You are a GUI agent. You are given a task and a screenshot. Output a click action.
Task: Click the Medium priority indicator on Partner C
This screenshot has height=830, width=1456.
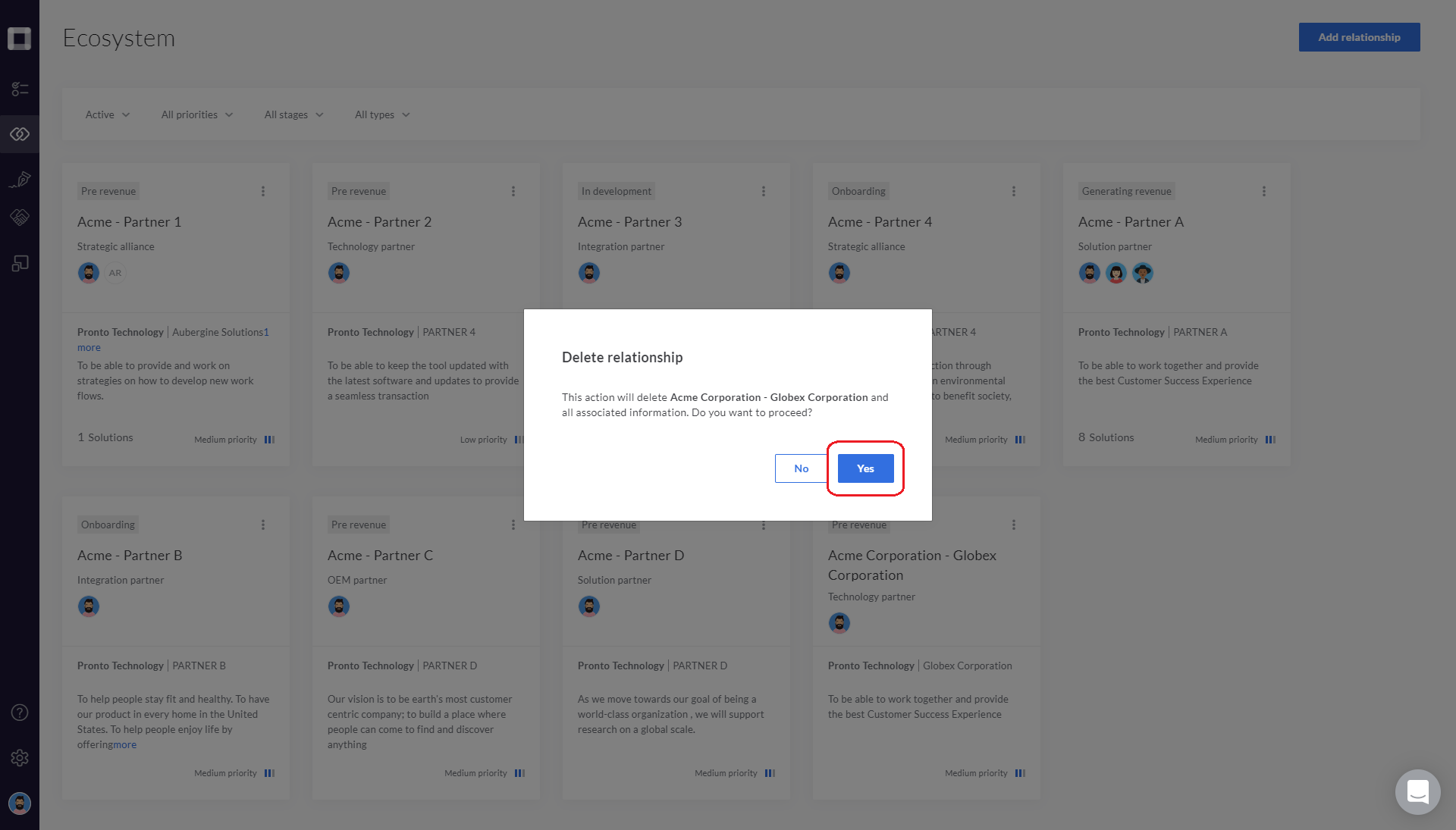click(x=485, y=773)
